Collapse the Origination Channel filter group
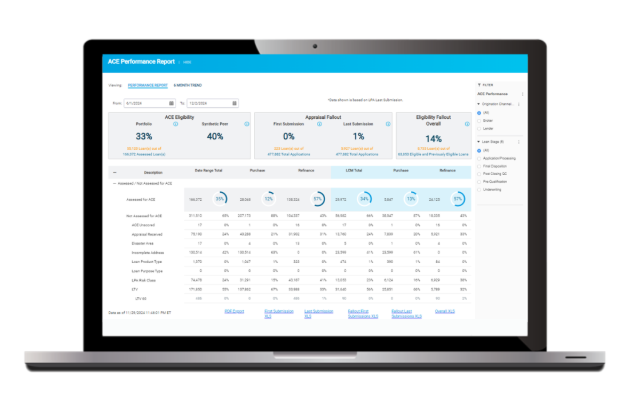The image size is (618, 407). click(x=478, y=103)
